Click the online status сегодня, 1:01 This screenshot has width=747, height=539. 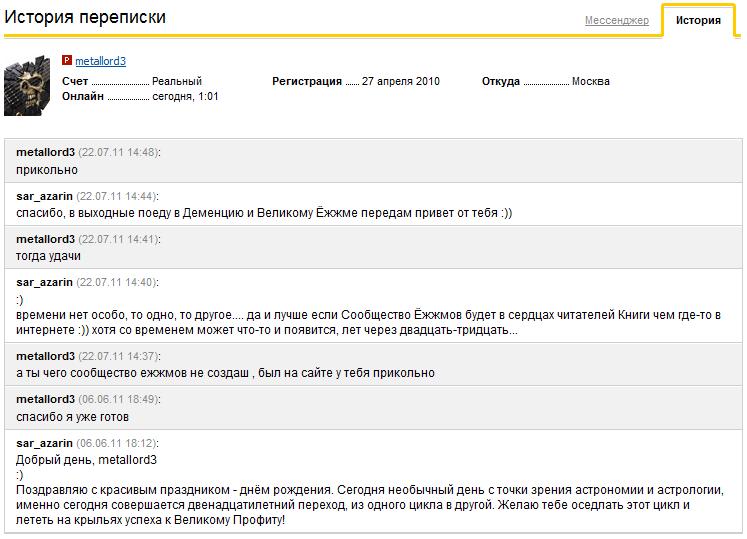(185, 97)
